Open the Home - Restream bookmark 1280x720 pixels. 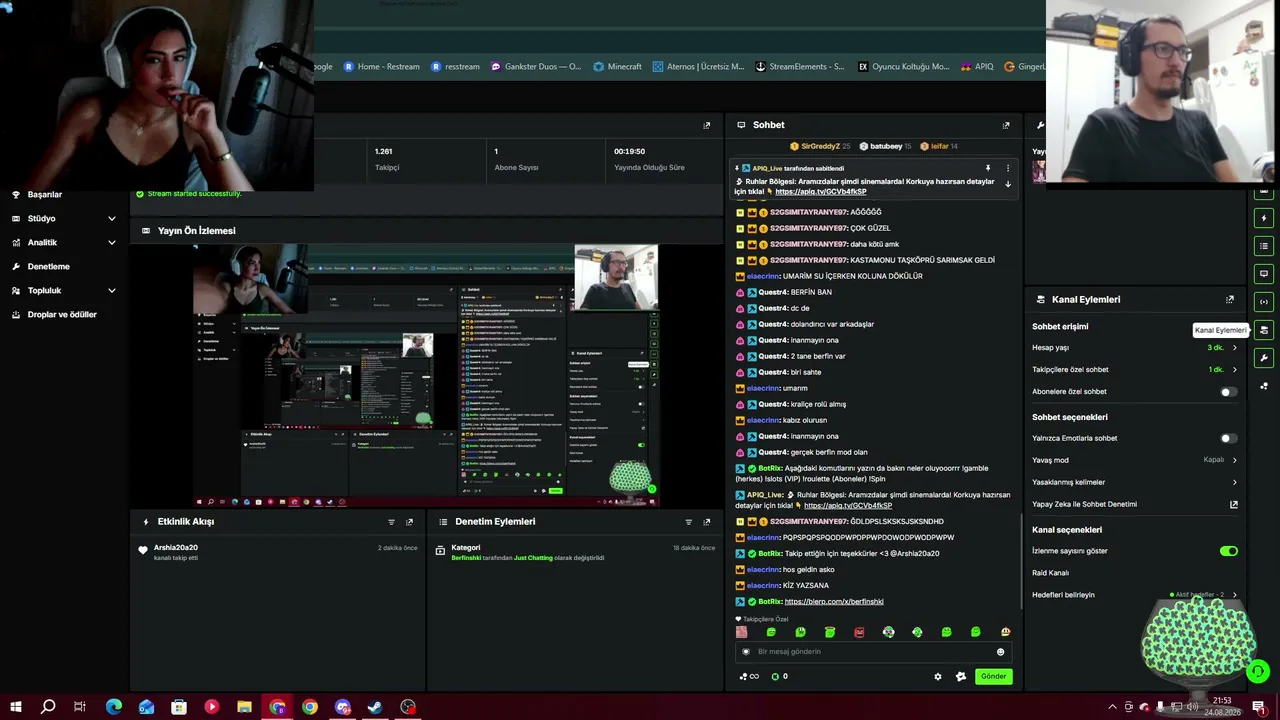coord(381,67)
